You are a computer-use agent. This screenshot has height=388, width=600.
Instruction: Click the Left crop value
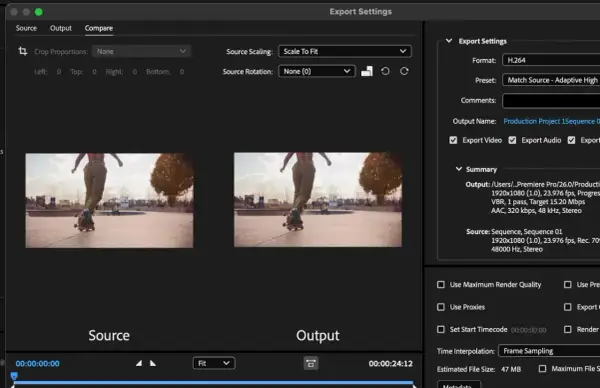(59, 72)
